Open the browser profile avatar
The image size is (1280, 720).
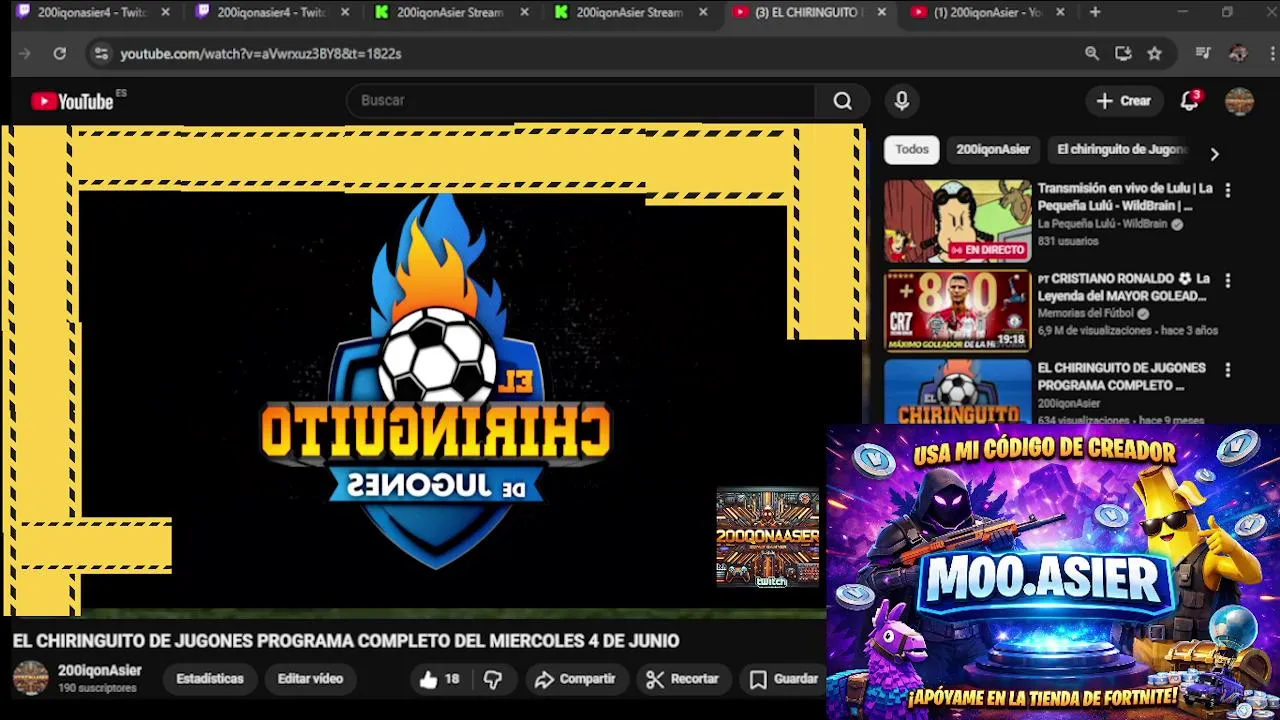tap(1238, 54)
